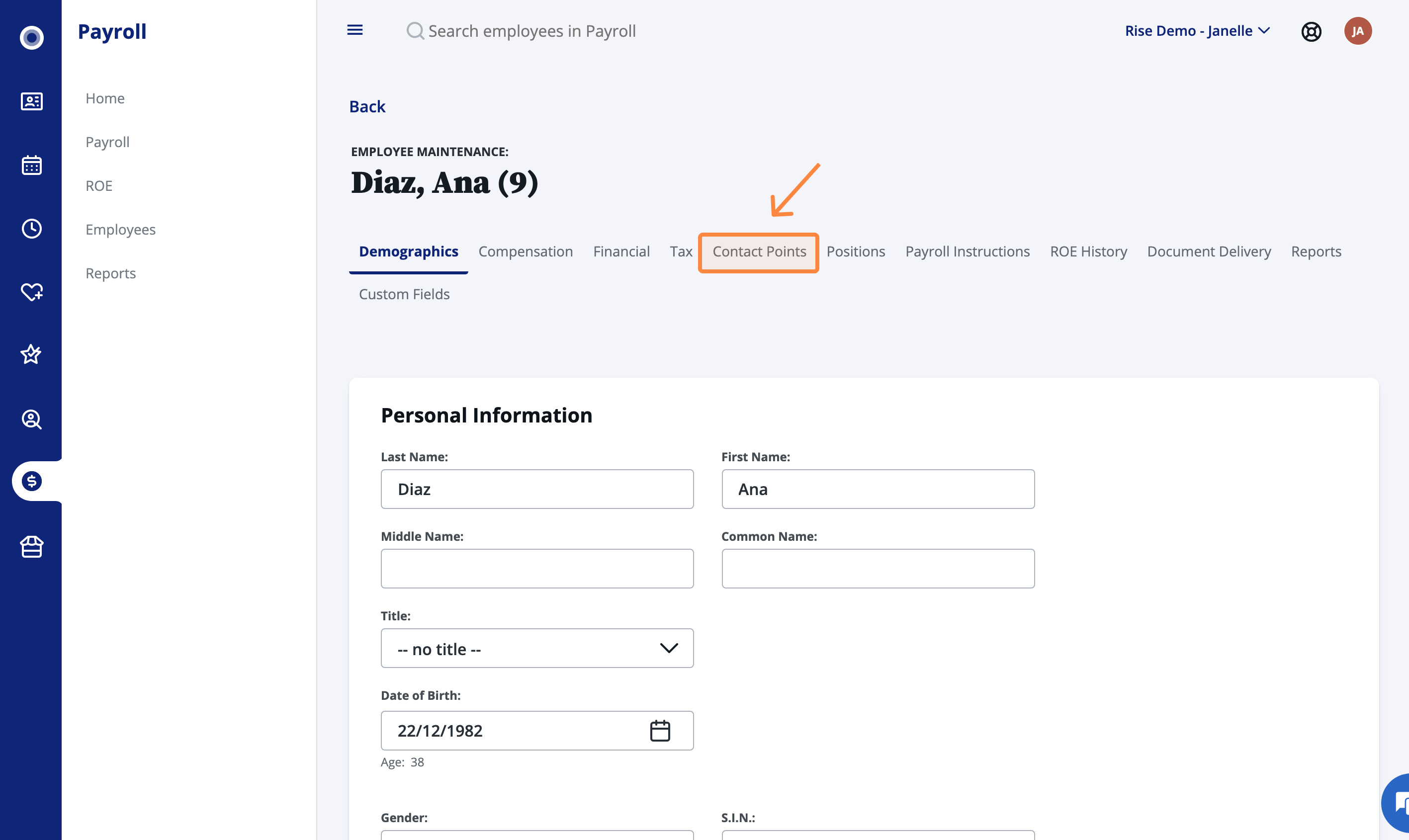This screenshot has width=1409, height=840.
Task: Switch to the Tax tab
Action: pyautogui.click(x=681, y=252)
